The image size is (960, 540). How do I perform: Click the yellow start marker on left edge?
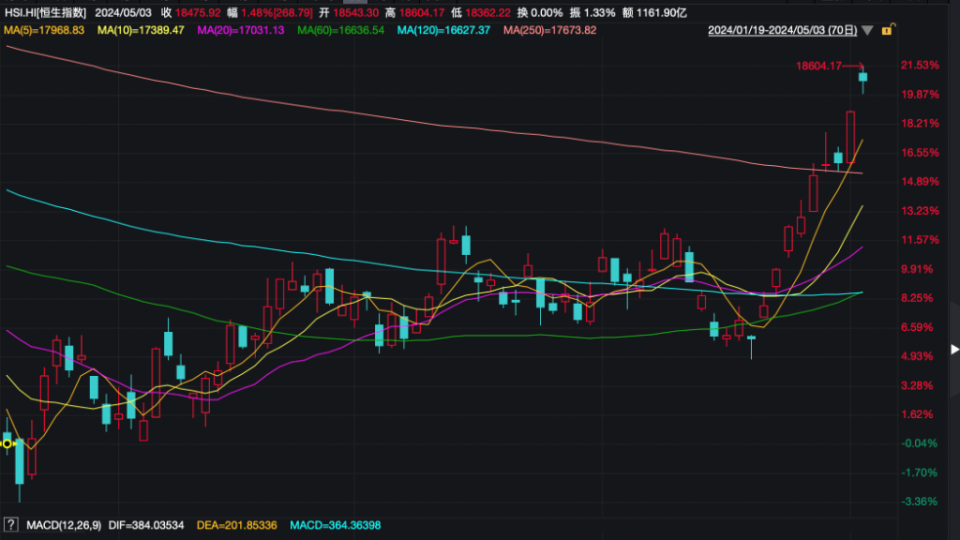point(7,443)
